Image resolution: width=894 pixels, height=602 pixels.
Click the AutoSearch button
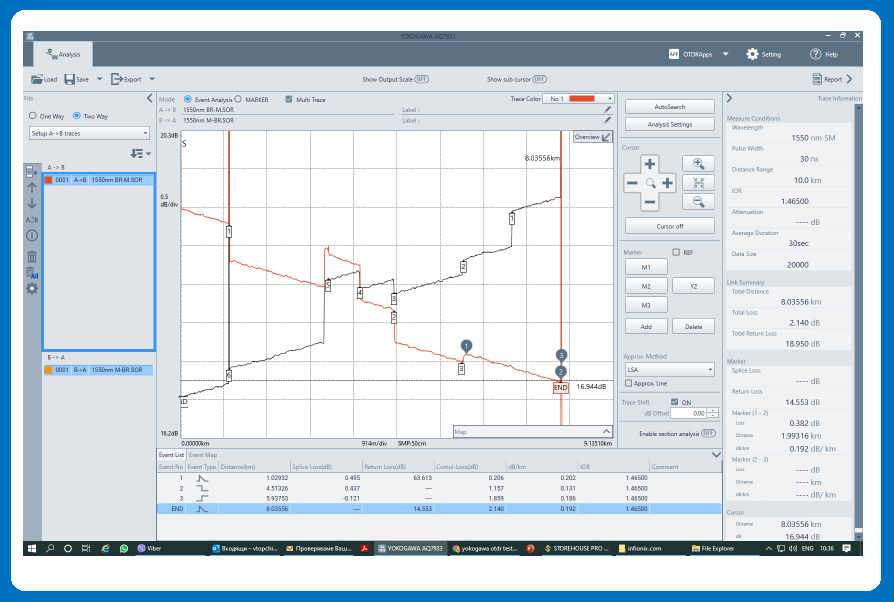click(669, 107)
